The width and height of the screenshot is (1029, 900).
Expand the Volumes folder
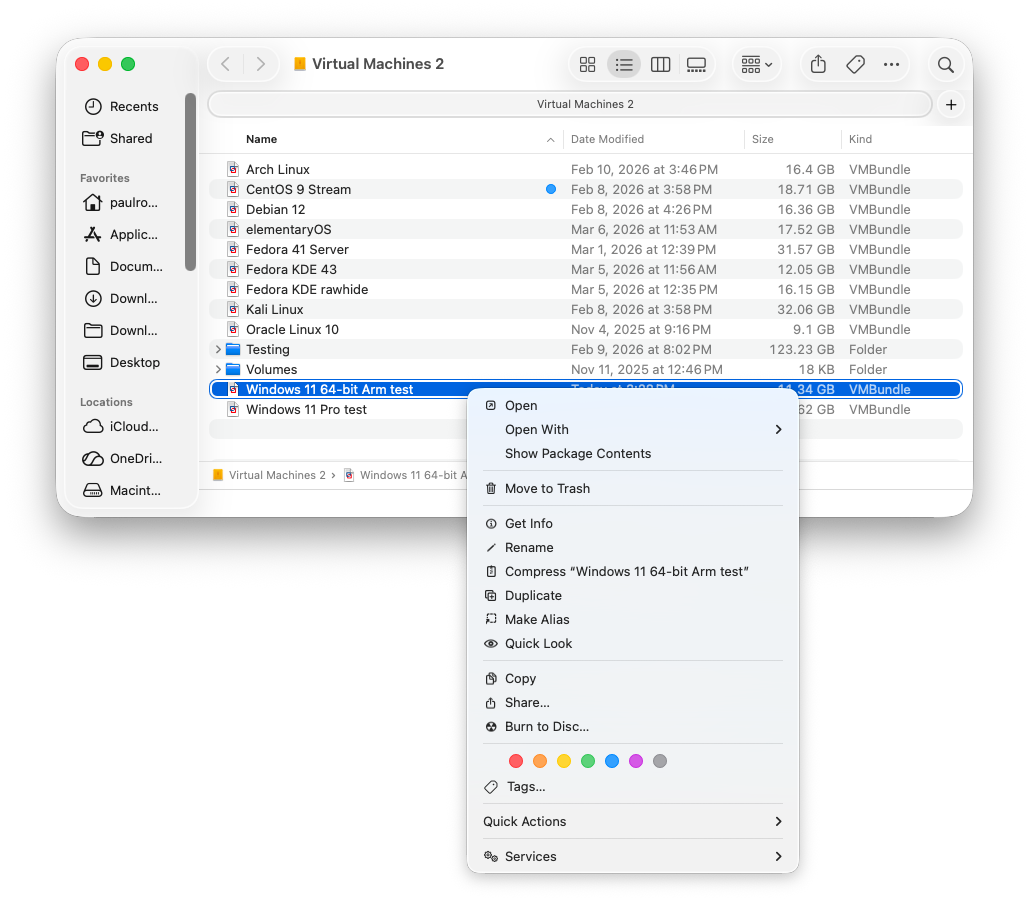(x=218, y=370)
